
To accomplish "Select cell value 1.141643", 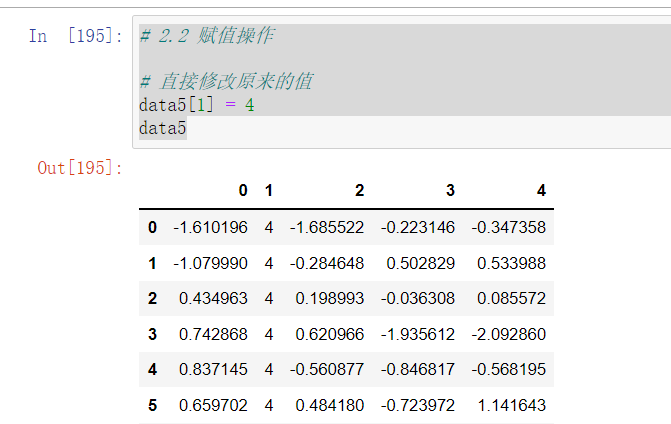I will 511,405.
